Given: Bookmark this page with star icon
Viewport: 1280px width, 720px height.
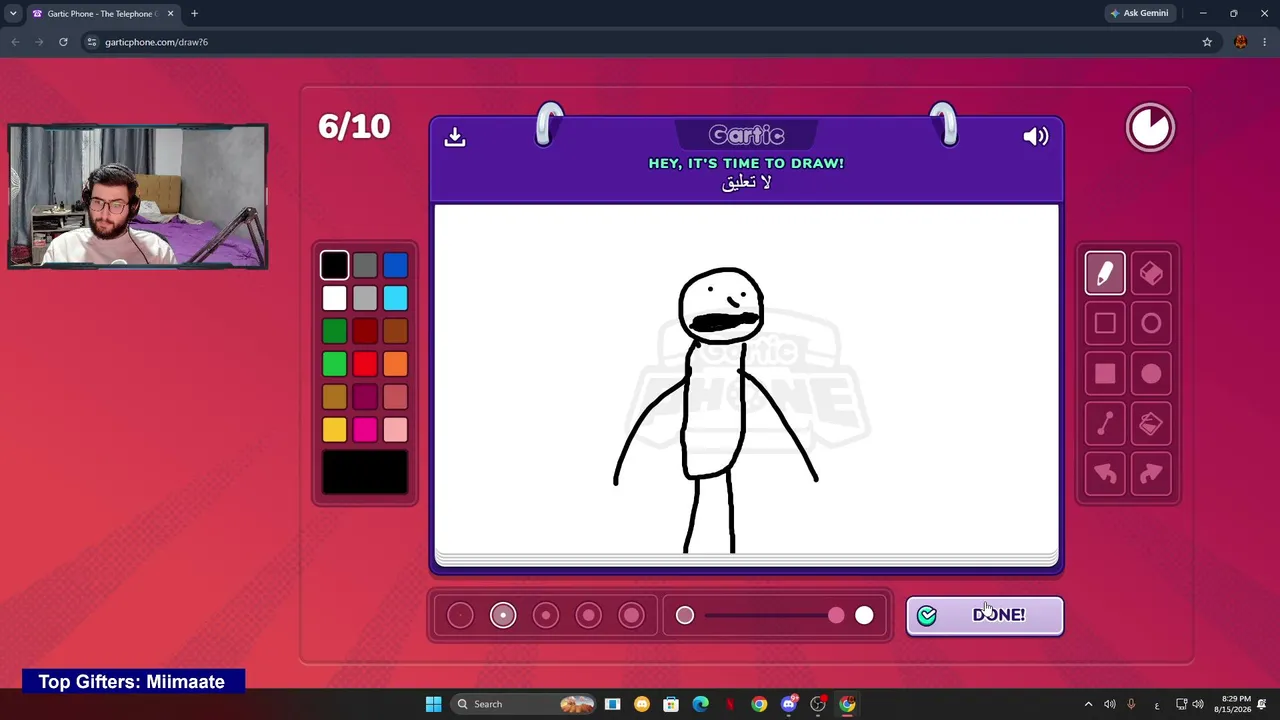Looking at the screenshot, I should click(x=1207, y=42).
